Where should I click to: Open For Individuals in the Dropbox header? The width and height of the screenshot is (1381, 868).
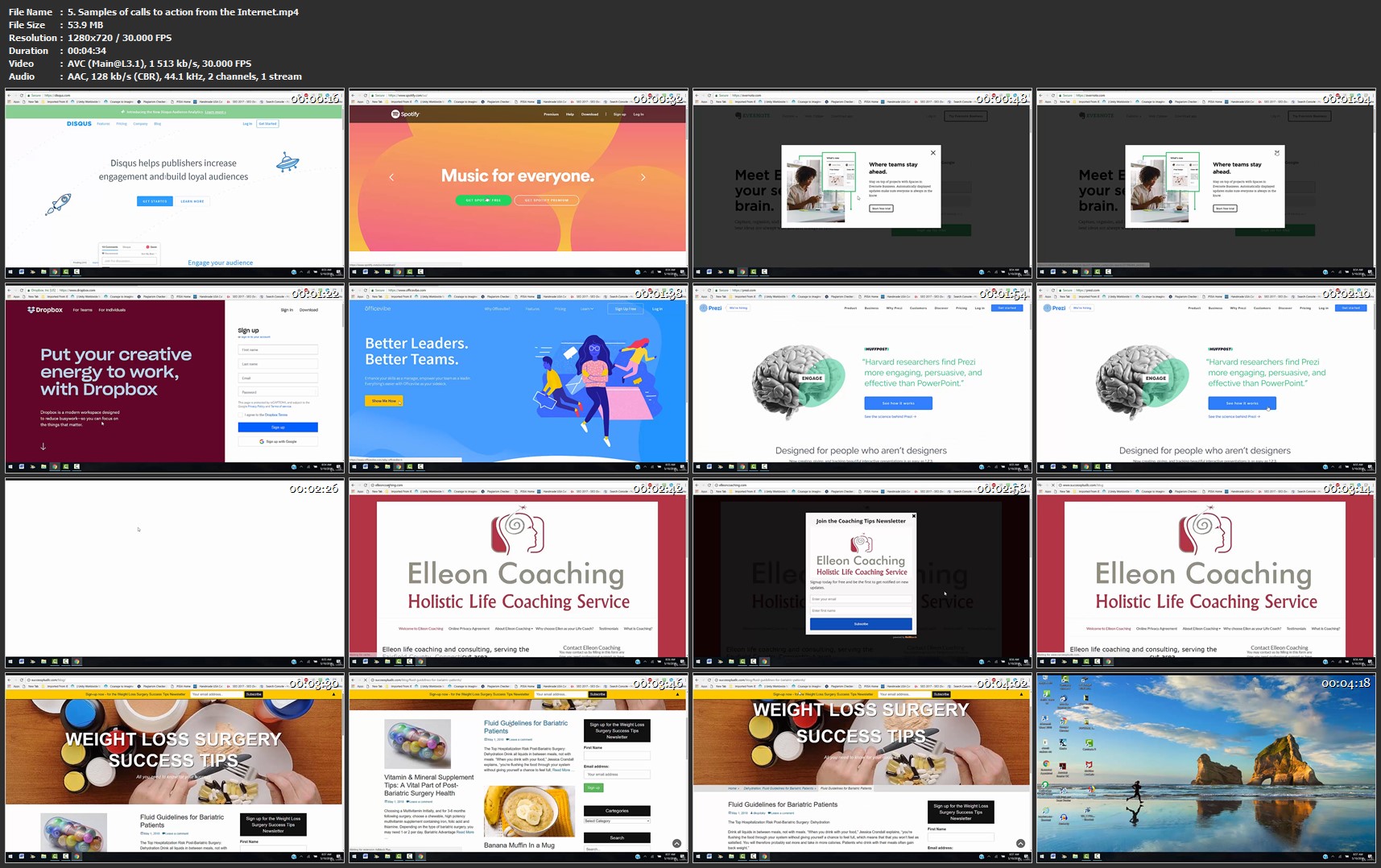[x=112, y=310]
